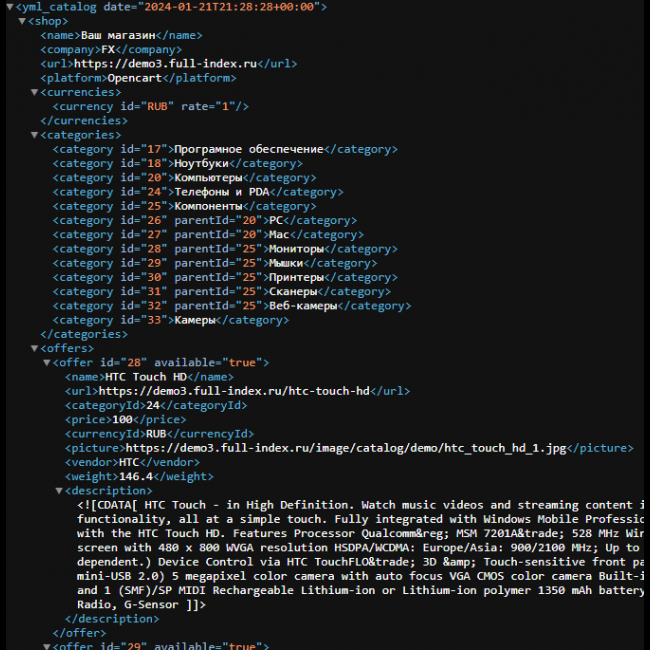
Task: Click the company FX line
Action: click(x=110, y=50)
